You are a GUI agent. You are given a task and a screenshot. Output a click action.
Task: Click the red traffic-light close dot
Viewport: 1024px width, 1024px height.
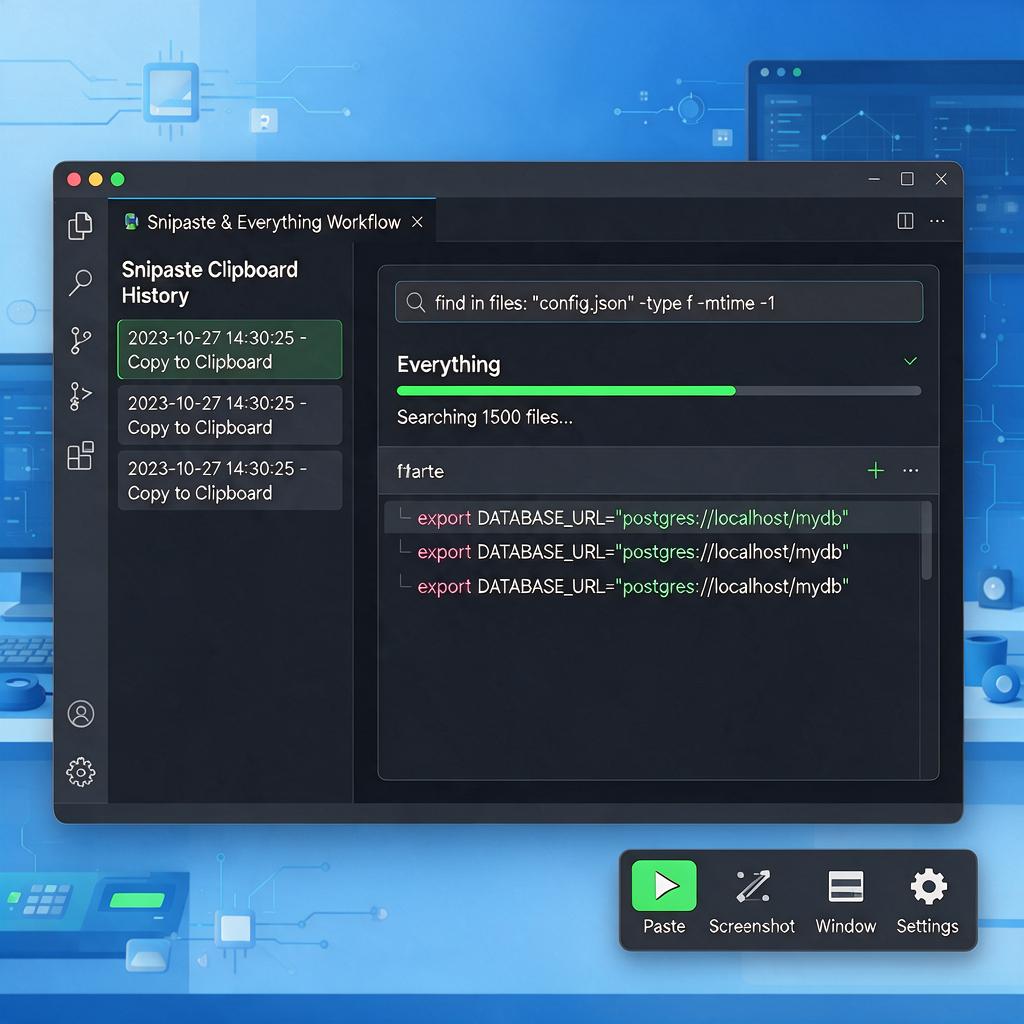(x=74, y=179)
